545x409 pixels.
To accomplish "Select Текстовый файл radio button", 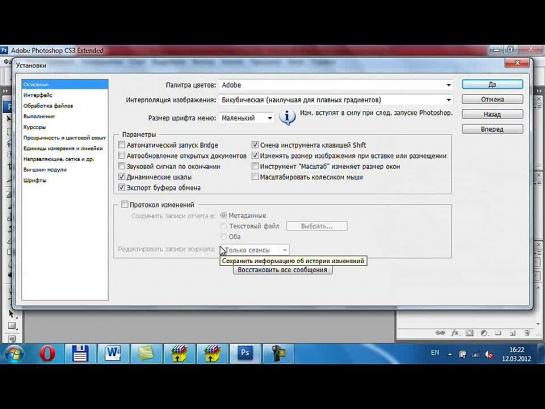I will pos(223,226).
